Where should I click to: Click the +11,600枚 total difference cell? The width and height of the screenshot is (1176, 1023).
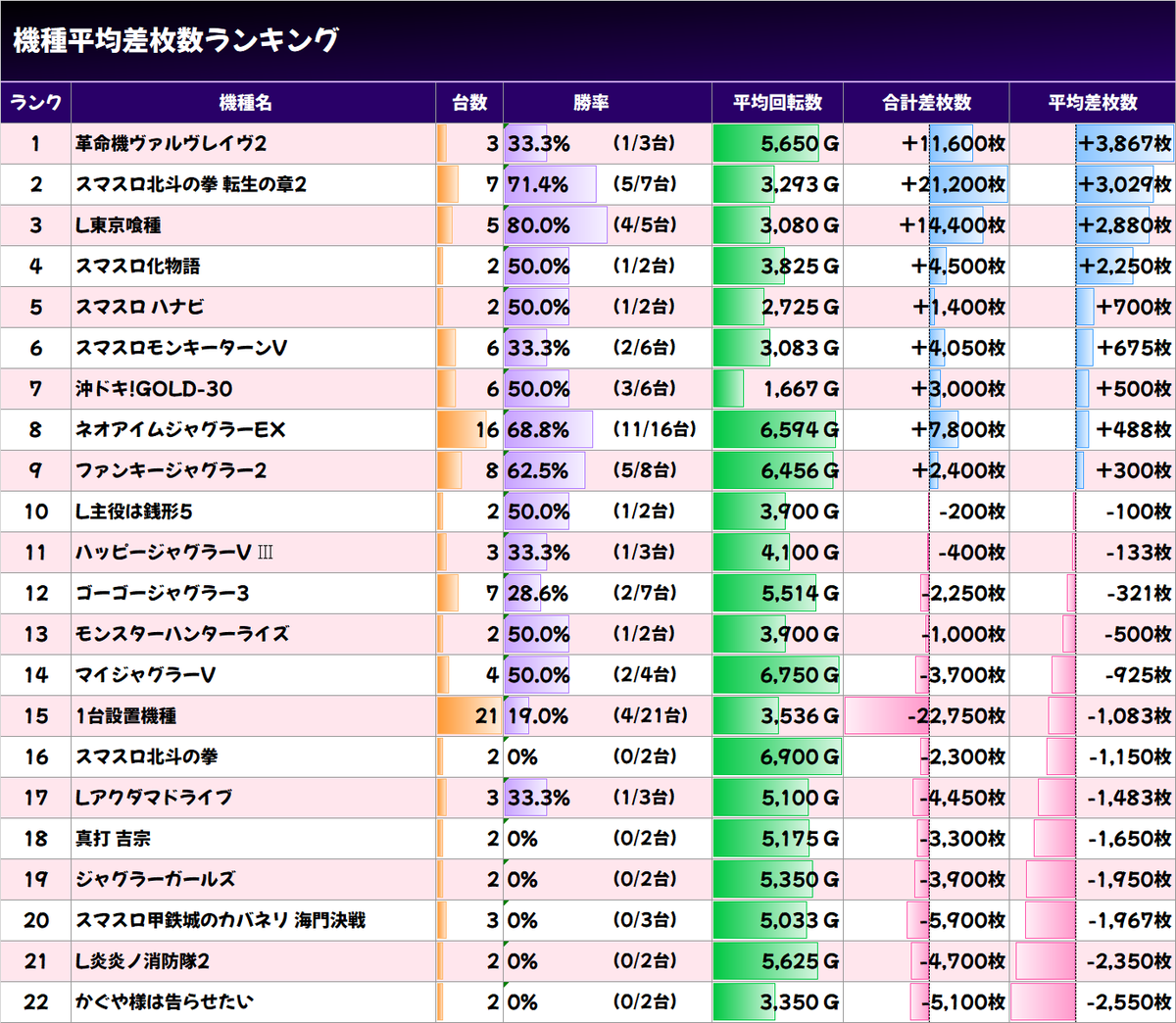pos(926,143)
